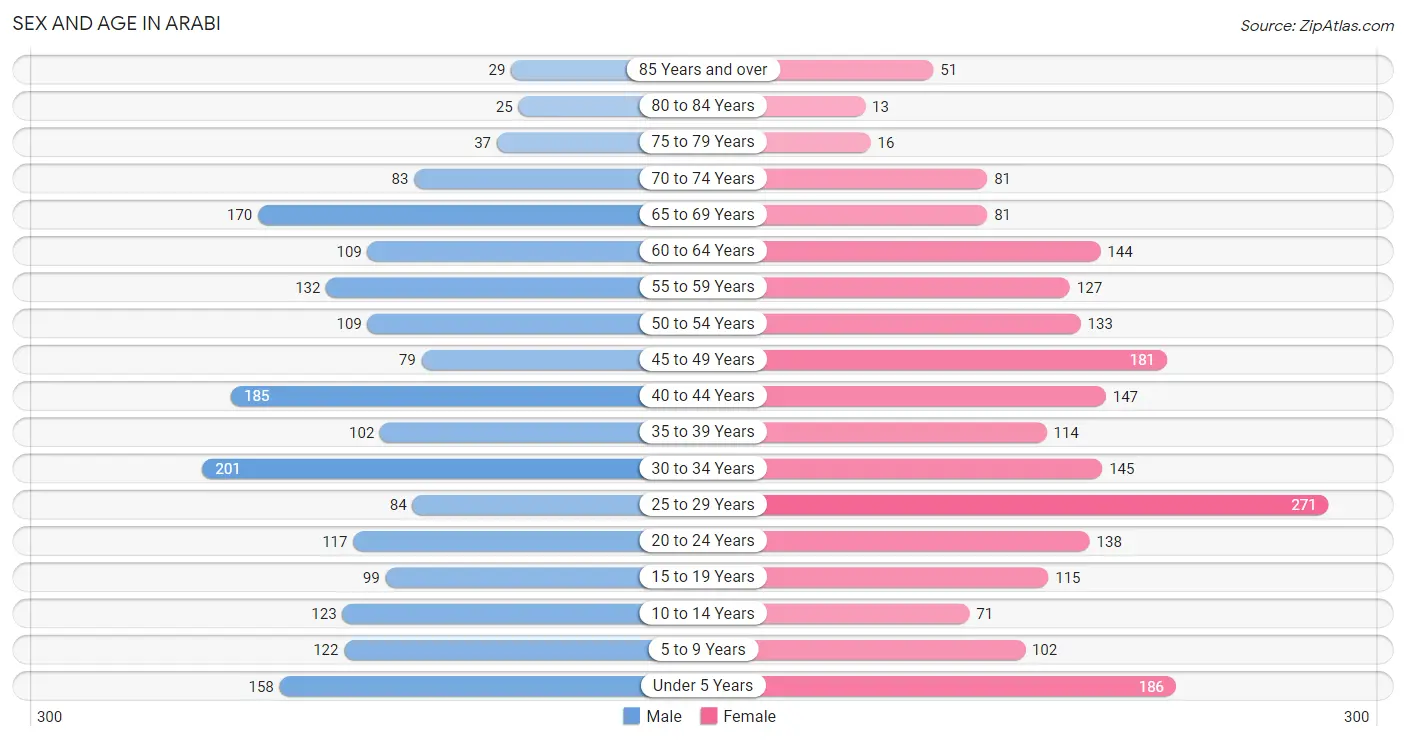This screenshot has height=741, width=1406.
Task: Click the chart title Sex and Age in Arabi
Action: tap(117, 24)
